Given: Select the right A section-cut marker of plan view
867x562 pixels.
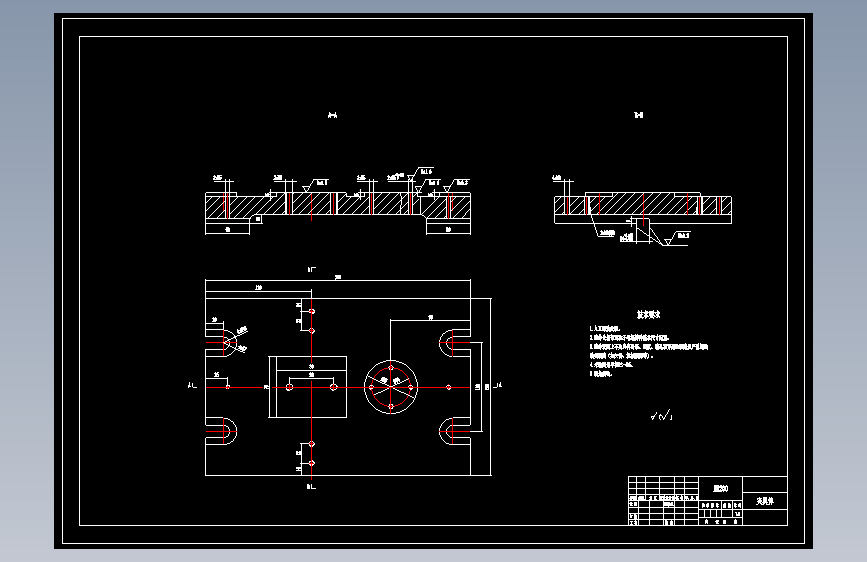Looking at the screenshot, I should coord(498,385).
